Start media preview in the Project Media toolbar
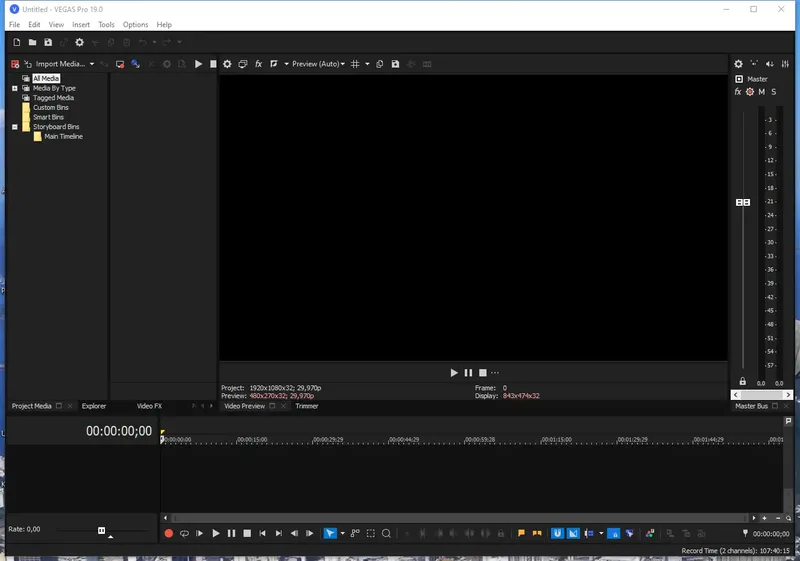 point(198,64)
